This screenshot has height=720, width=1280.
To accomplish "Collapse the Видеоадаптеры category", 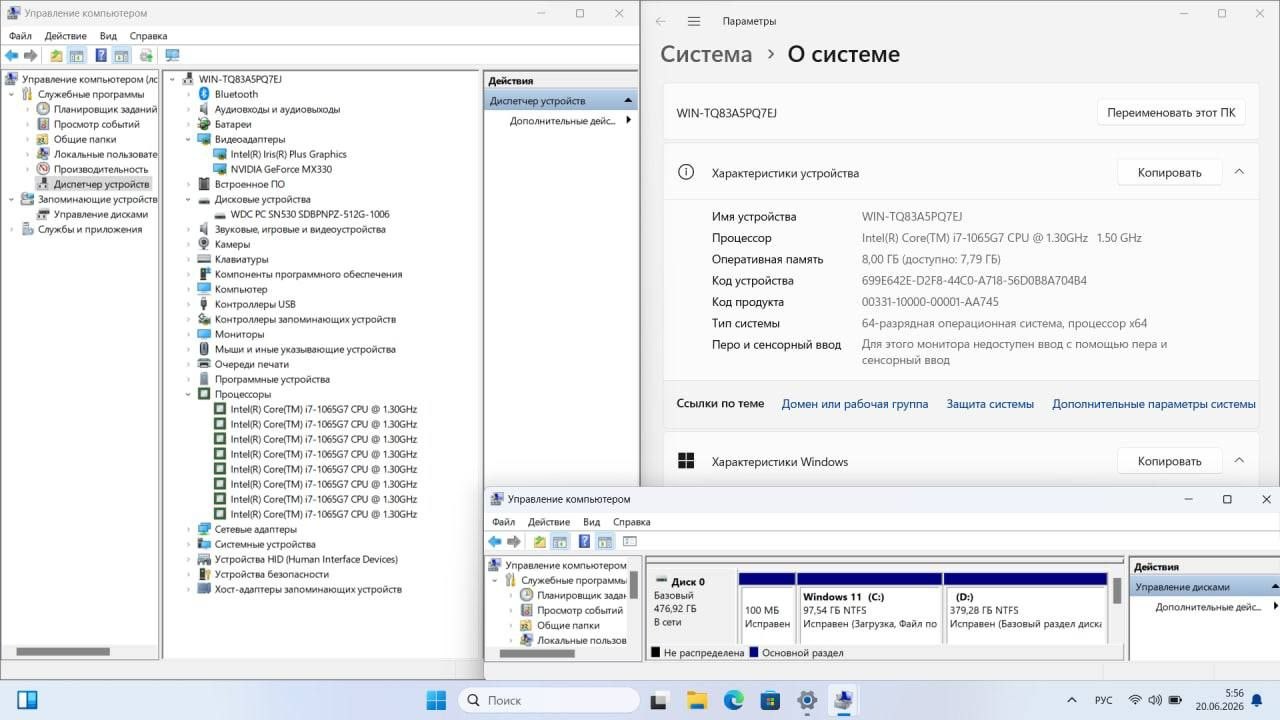I will coord(188,139).
